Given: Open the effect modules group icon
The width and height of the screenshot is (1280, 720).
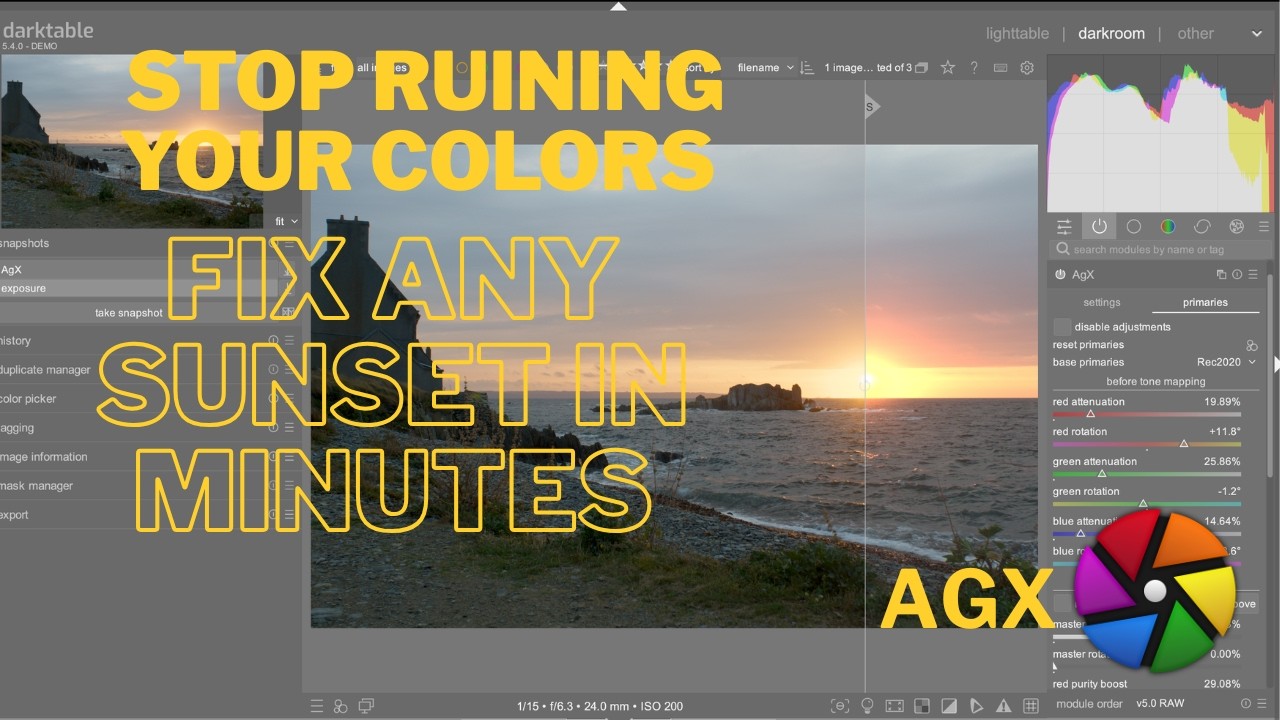Looking at the screenshot, I should 1237,227.
